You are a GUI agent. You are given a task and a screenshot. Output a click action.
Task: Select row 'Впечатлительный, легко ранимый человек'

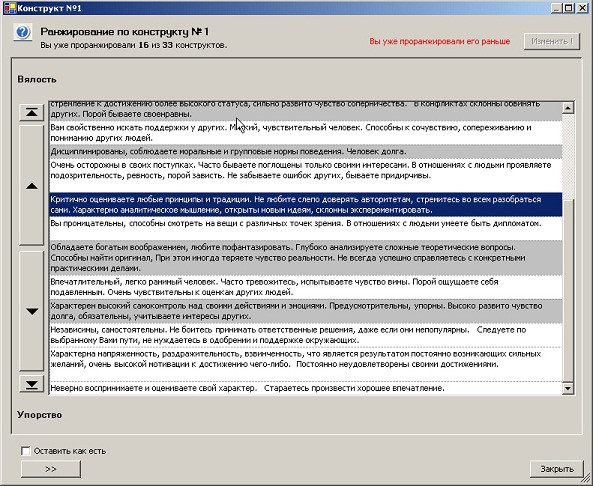[306, 287]
